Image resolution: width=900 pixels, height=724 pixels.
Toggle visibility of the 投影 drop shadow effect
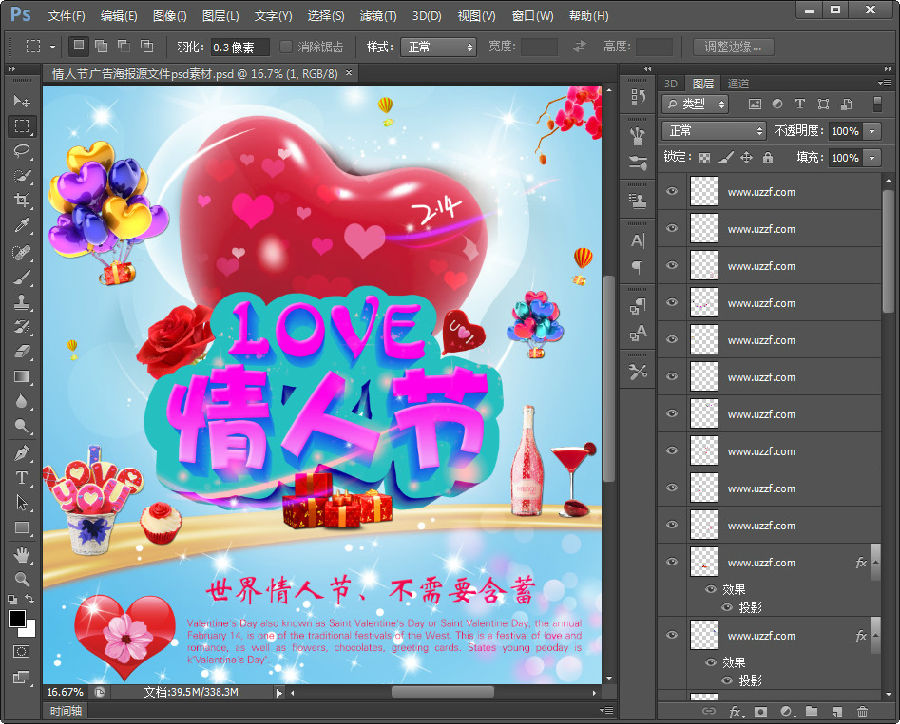tap(726, 607)
